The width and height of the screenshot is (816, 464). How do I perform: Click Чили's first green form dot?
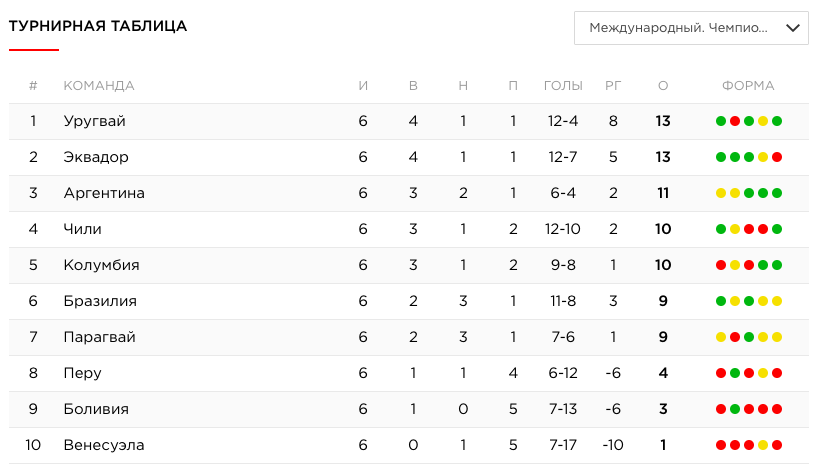point(721,229)
